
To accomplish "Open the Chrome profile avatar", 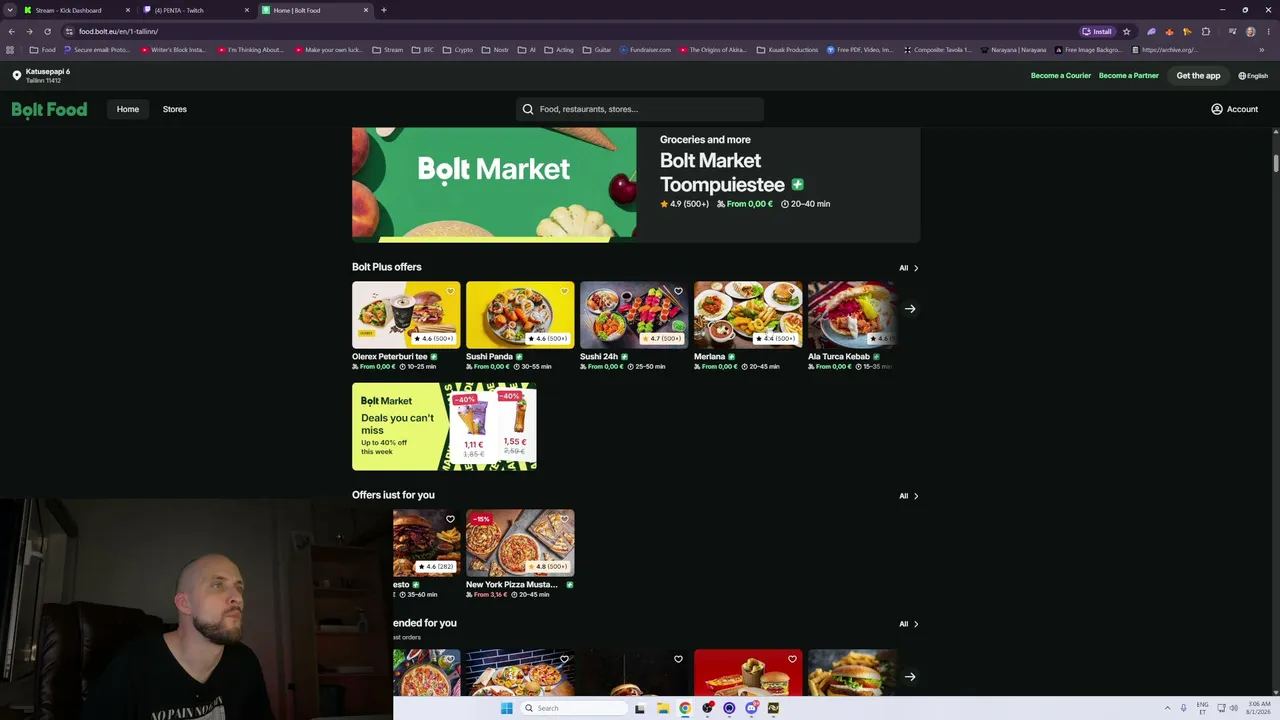I will click(x=1250, y=31).
